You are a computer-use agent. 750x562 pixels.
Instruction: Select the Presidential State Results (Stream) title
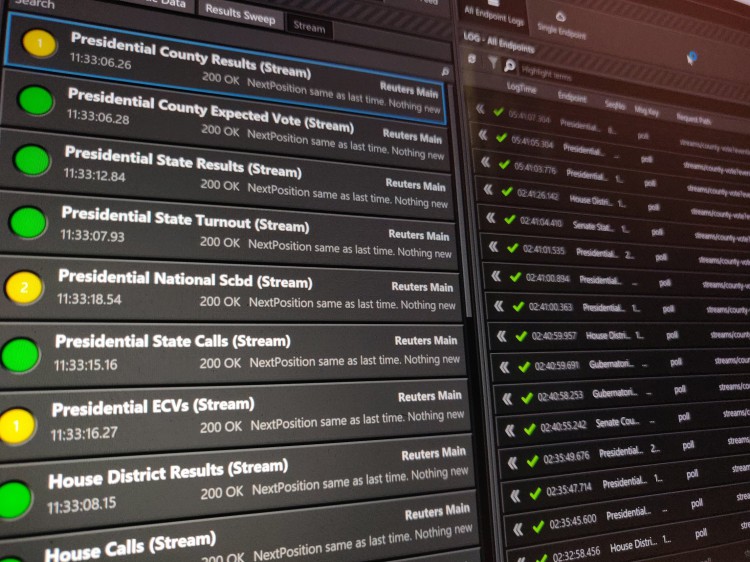pyautogui.click(x=183, y=161)
